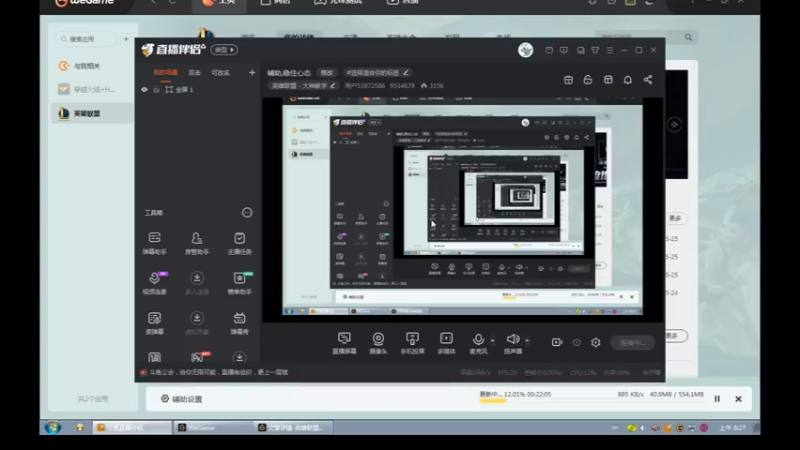Open the 读弹幕 read-danmaku tool

coord(155,323)
